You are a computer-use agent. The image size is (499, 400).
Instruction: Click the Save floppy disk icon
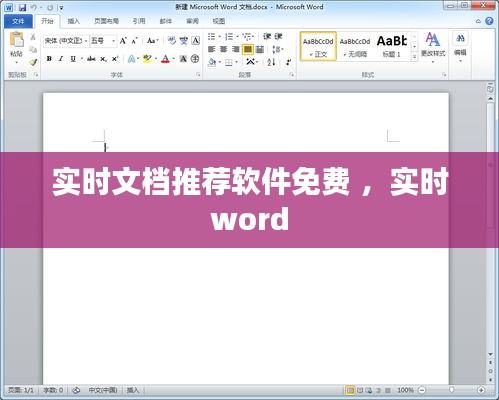point(22,7)
